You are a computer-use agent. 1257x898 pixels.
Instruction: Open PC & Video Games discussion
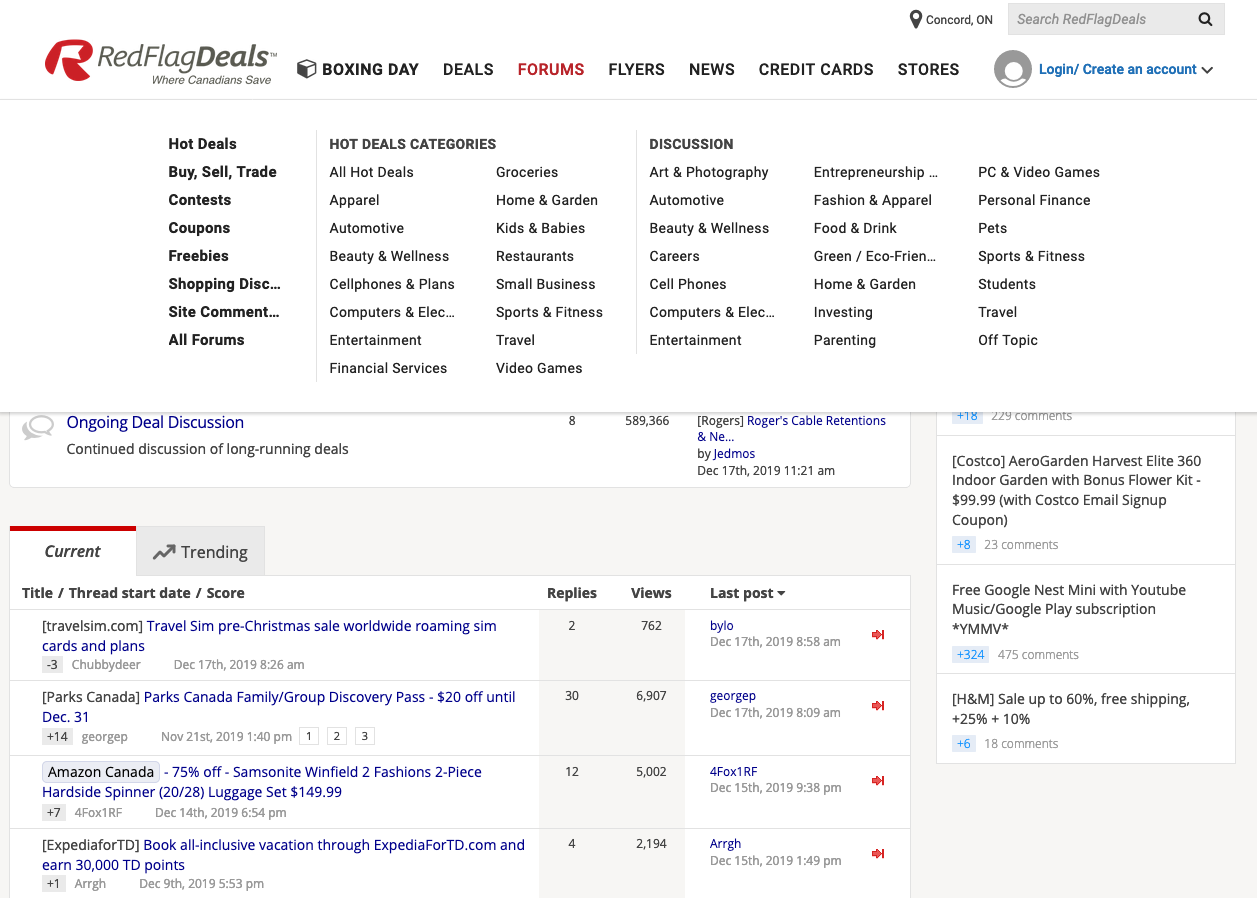1039,172
